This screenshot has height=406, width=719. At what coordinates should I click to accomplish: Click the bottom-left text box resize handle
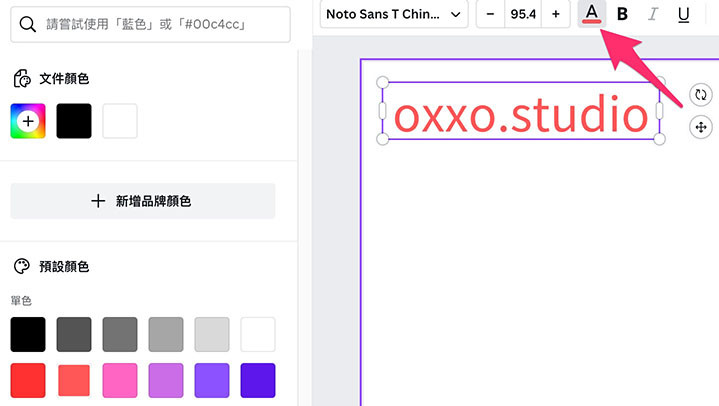[x=382, y=139]
